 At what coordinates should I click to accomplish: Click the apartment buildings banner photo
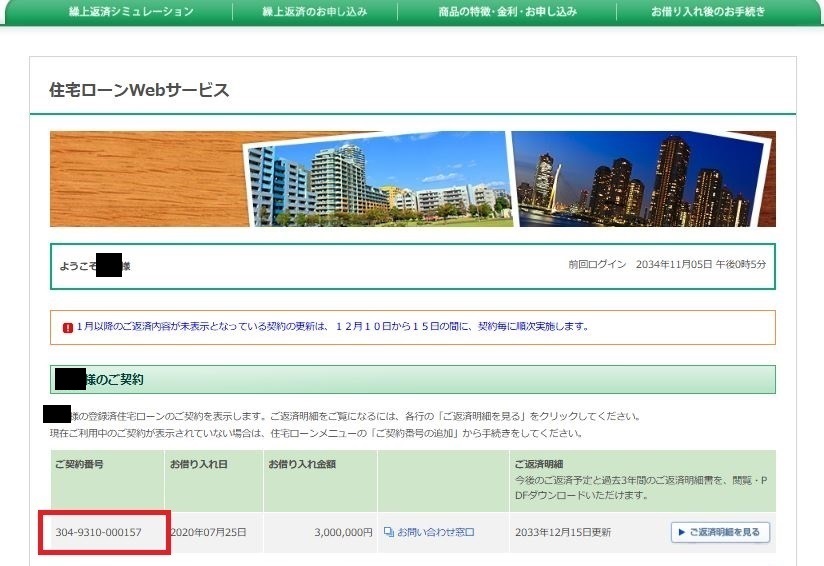coord(375,180)
